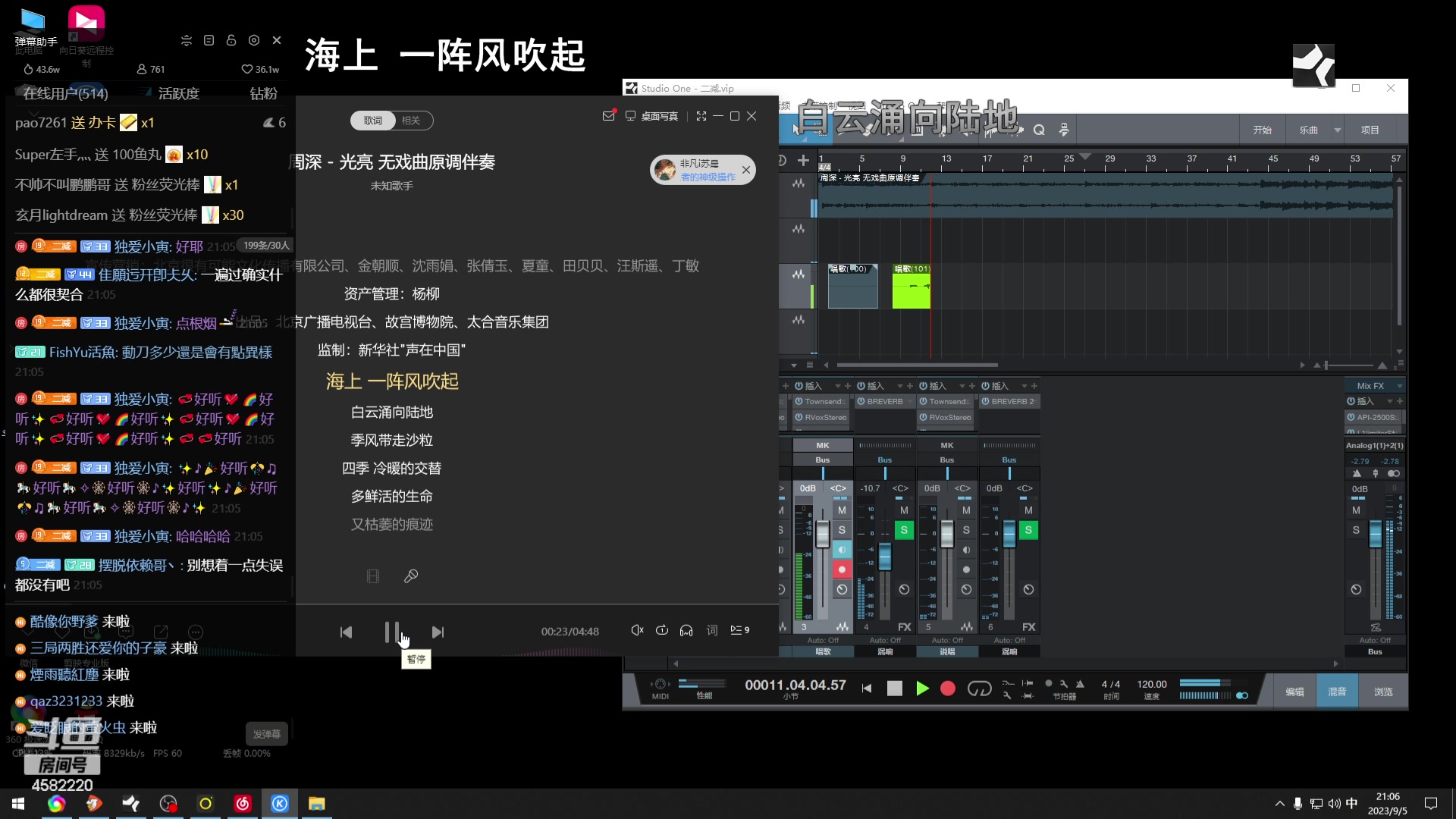Expand the main Bus 插入 insert dropdown
The image size is (1456, 819).
pos(1390,401)
